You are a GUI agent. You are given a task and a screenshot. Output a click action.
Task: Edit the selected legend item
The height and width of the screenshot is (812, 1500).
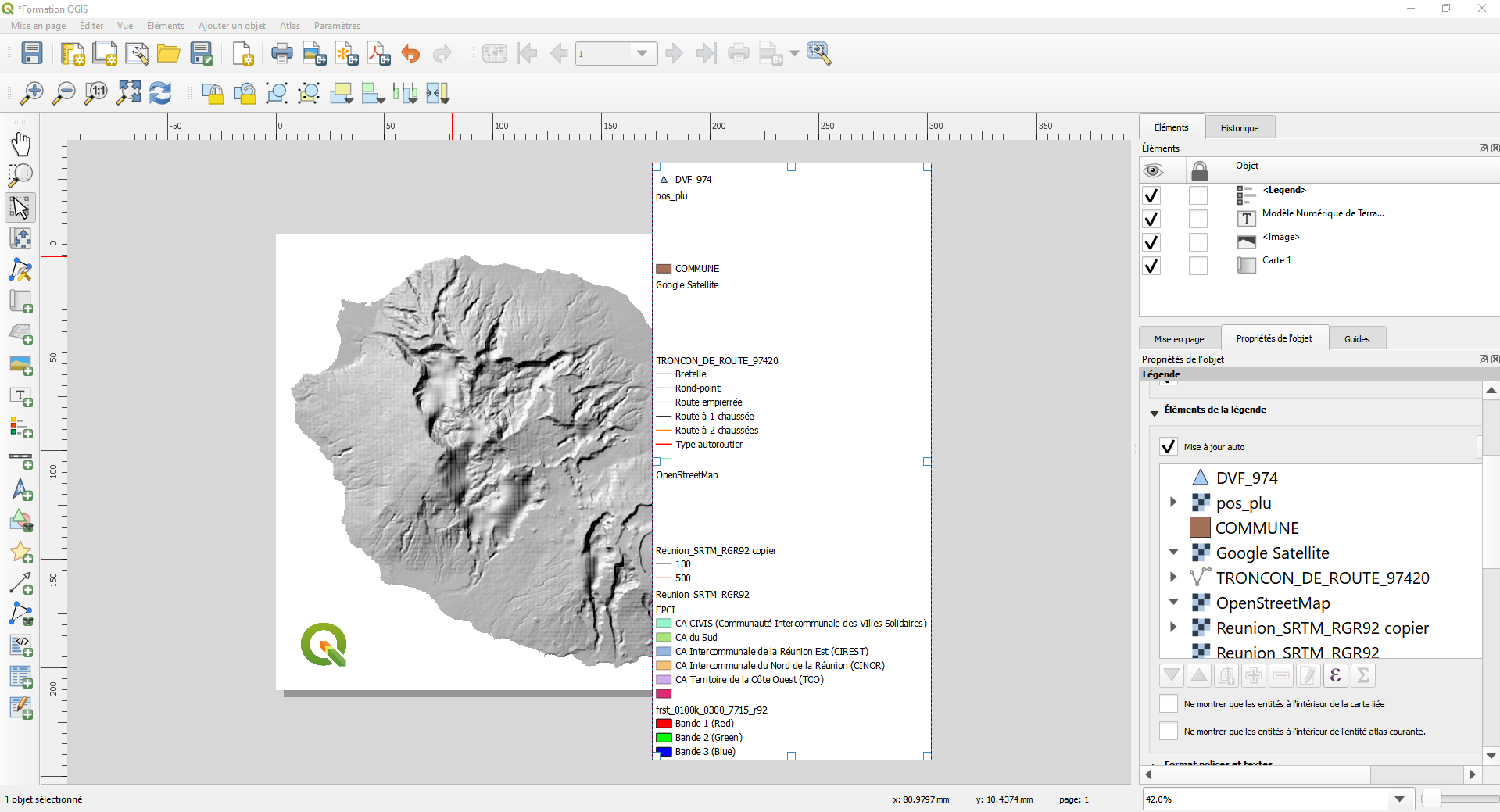[1308, 675]
